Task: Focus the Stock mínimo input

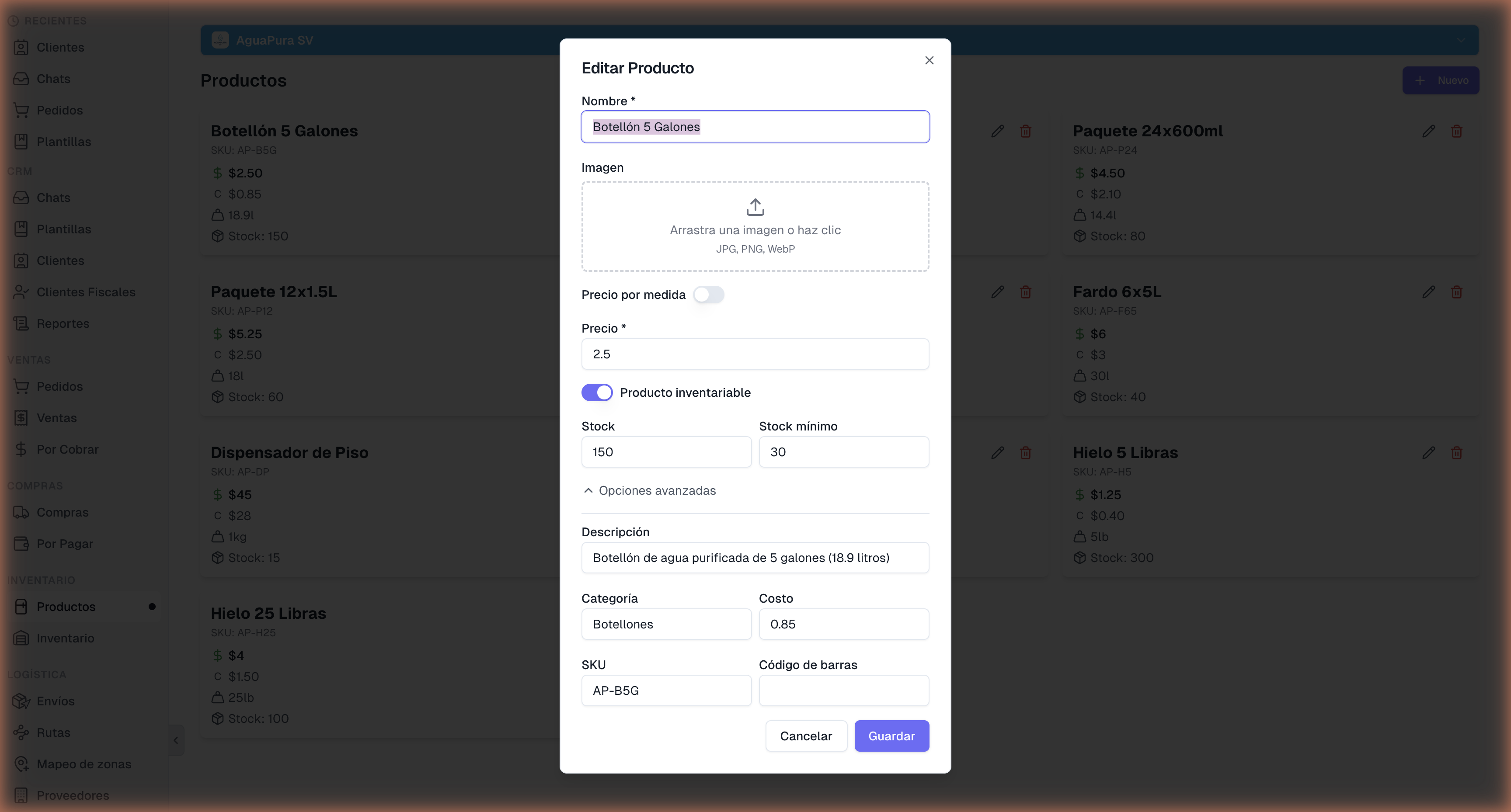Action: tap(843, 452)
